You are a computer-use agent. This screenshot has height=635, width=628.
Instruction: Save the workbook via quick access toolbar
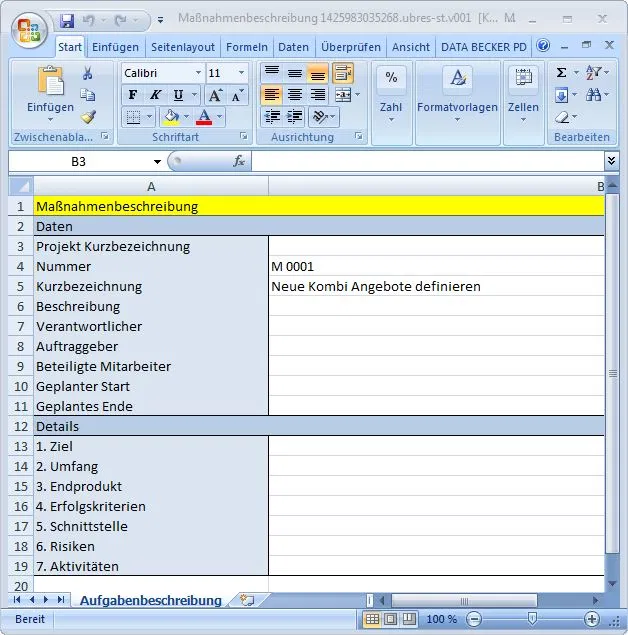click(x=67, y=20)
